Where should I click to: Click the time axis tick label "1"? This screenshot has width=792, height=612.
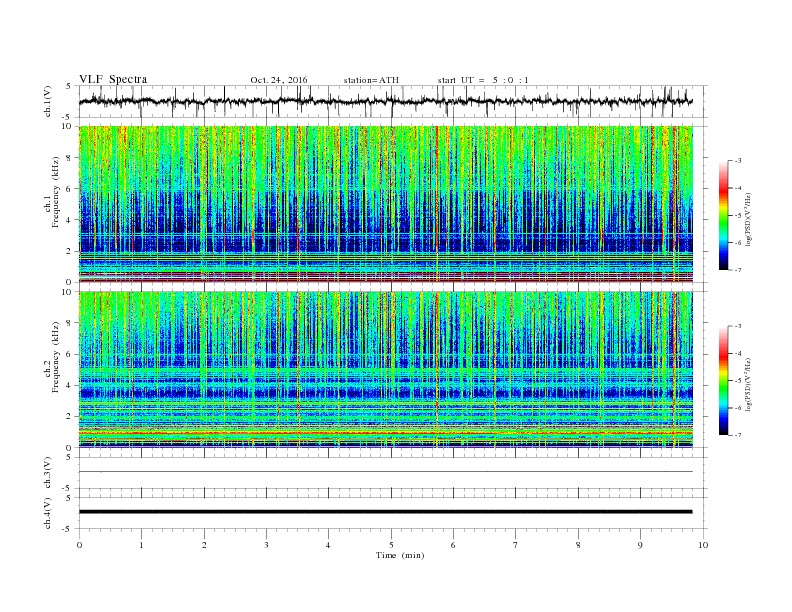[x=142, y=545]
